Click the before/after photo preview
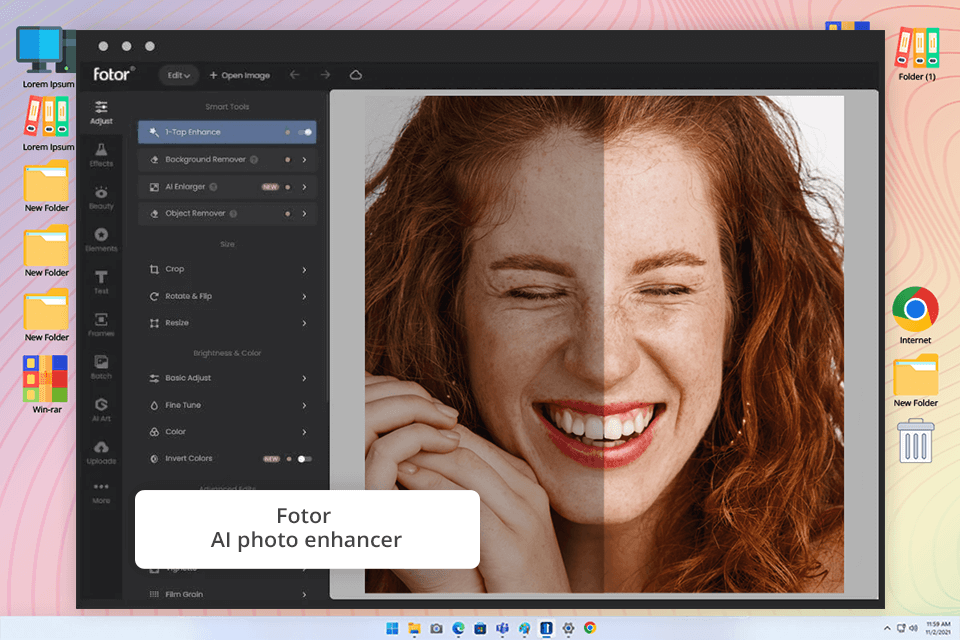This screenshot has width=960, height=640. pos(604,344)
